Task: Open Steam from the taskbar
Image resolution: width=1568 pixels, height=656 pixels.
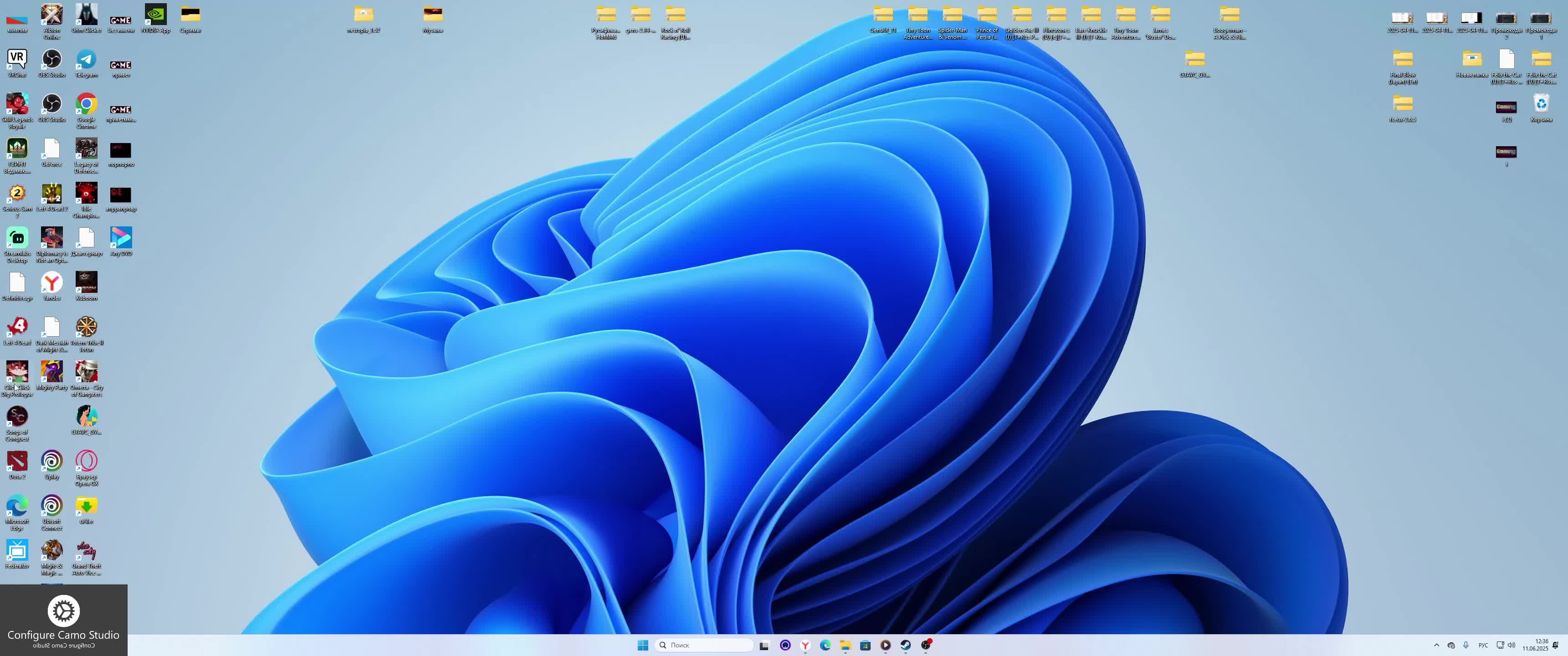Action: [x=906, y=645]
